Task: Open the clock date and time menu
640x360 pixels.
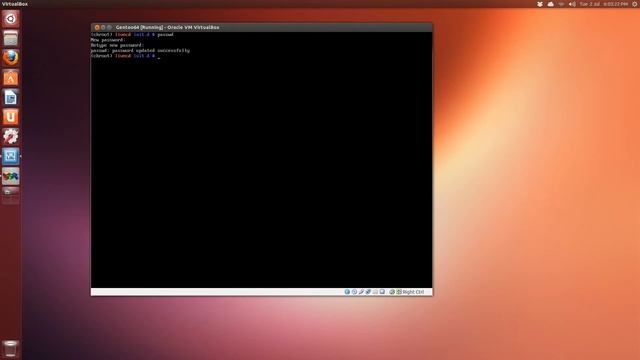Action: click(x=604, y=4)
